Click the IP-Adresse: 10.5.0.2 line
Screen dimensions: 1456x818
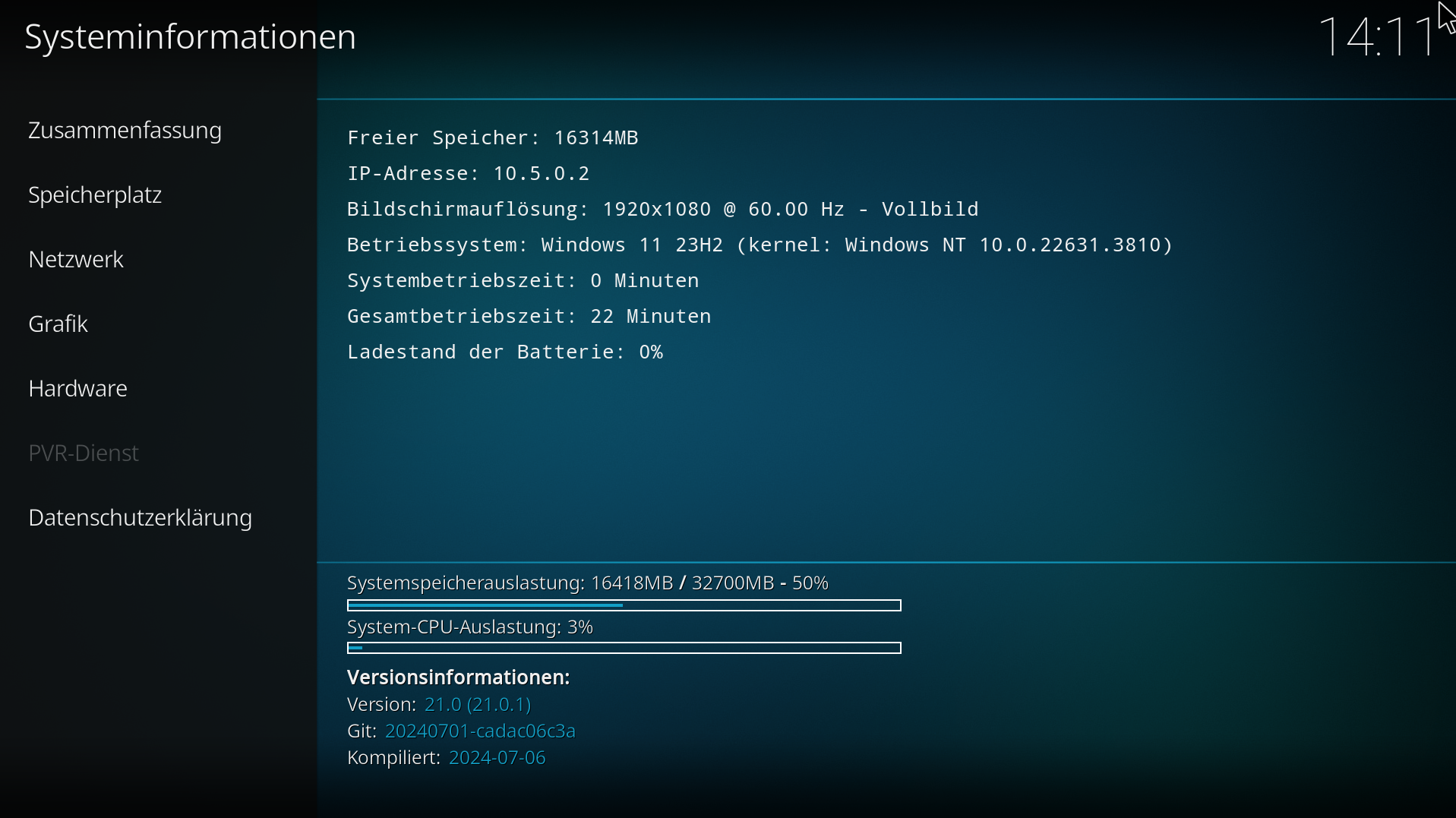469,173
